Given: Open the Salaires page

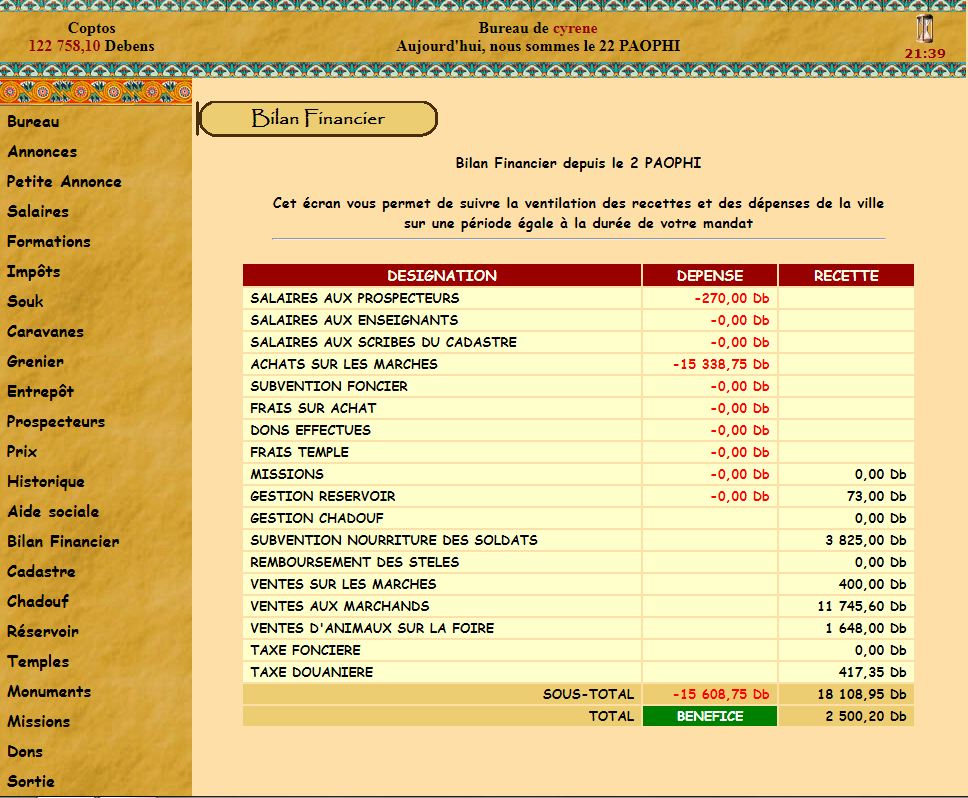Looking at the screenshot, I should [38, 212].
